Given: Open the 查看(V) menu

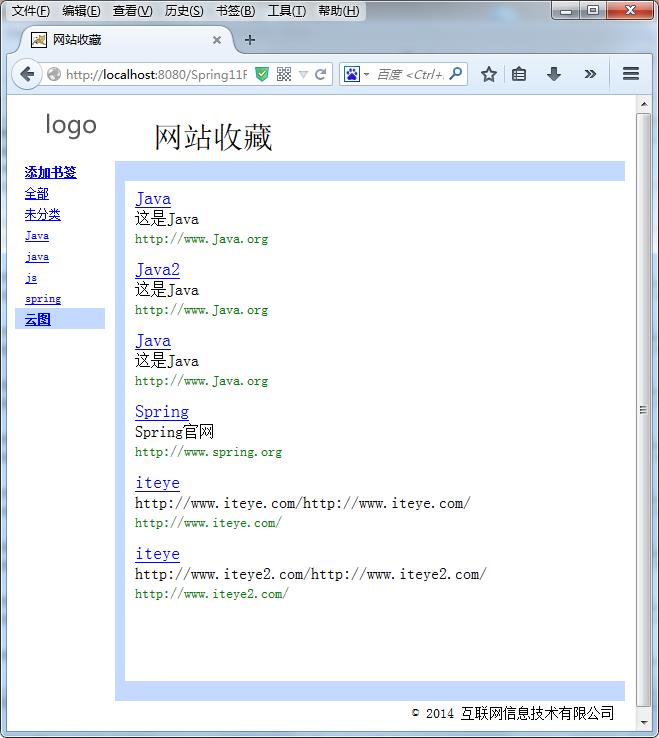Looking at the screenshot, I should (133, 11).
